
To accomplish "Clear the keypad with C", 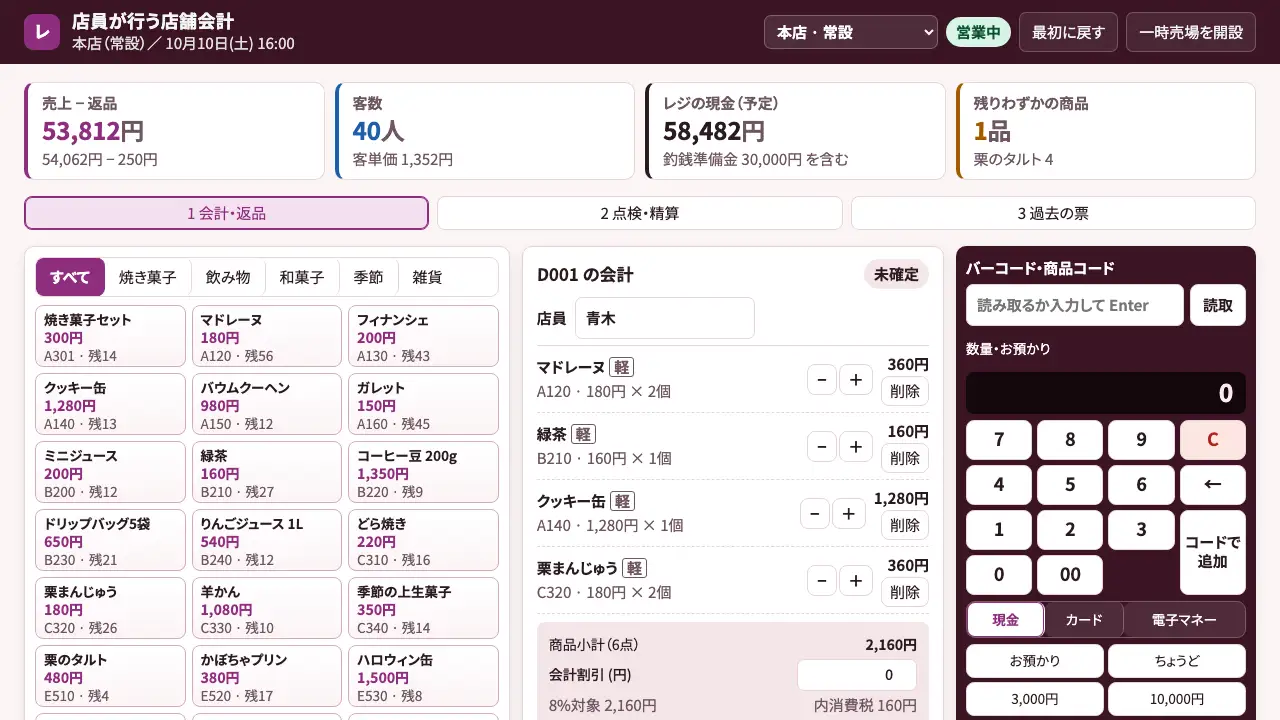I will pos(1213,440).
